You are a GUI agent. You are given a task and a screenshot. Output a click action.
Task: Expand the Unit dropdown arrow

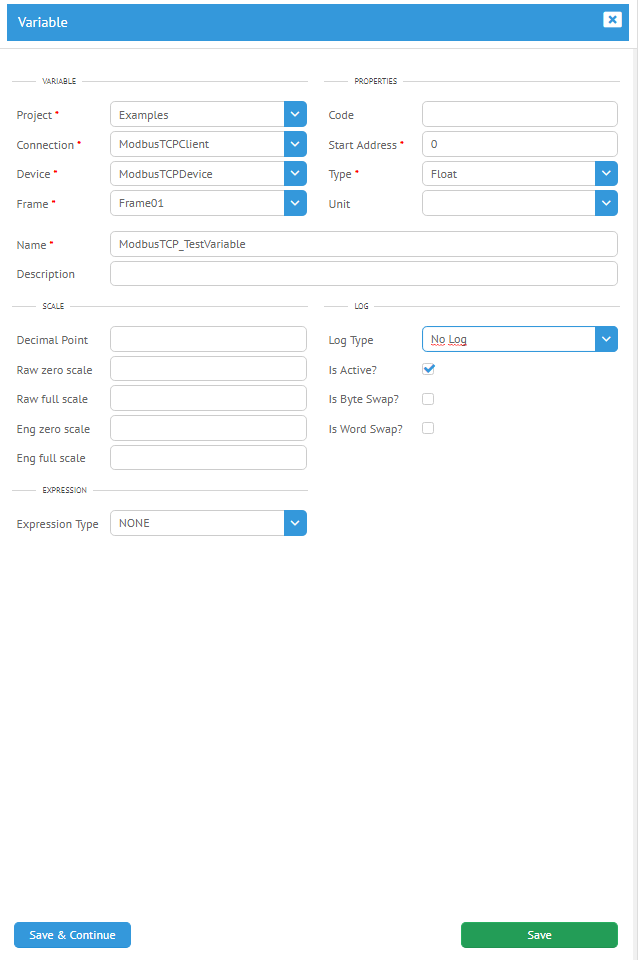click(x=606, y=203)
